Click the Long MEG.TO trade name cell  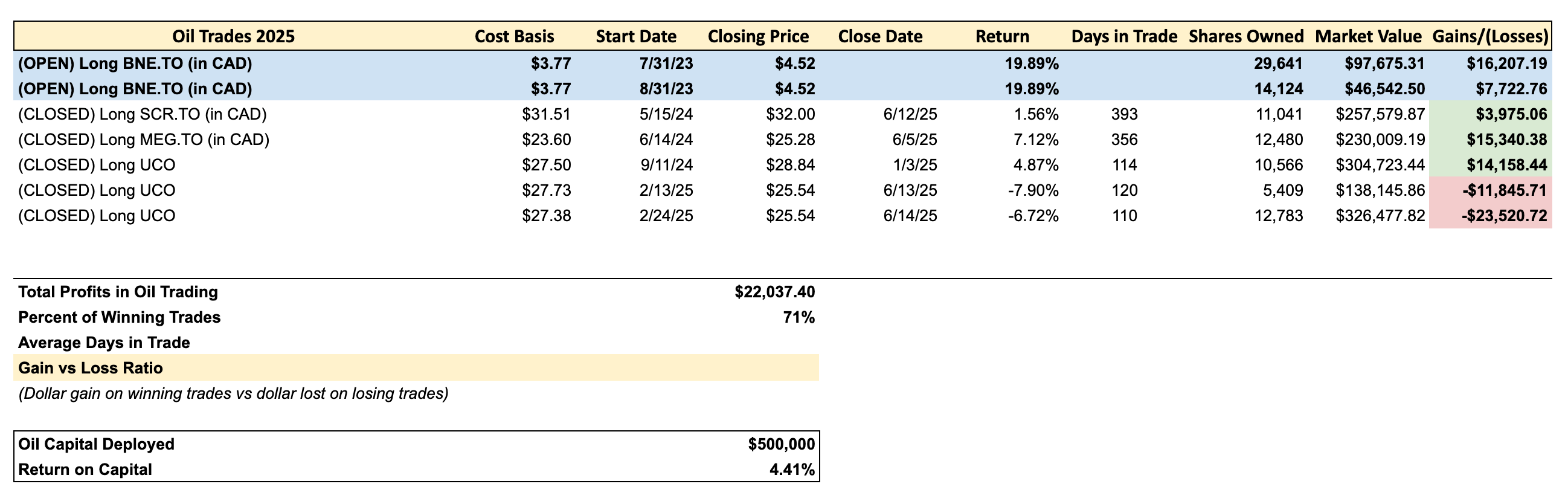tap(144, 140)
